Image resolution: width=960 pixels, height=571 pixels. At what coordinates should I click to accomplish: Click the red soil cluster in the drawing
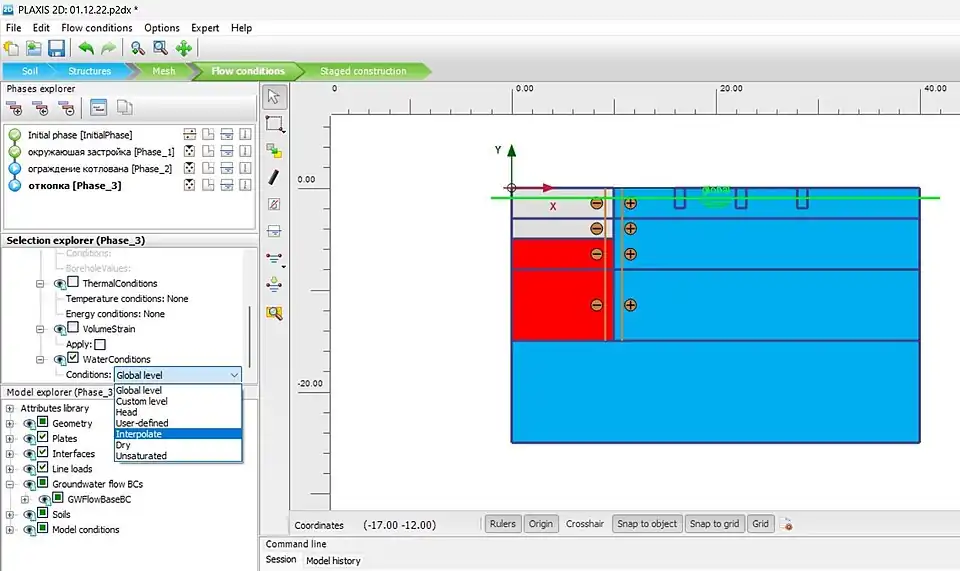(x=555, y=300)
